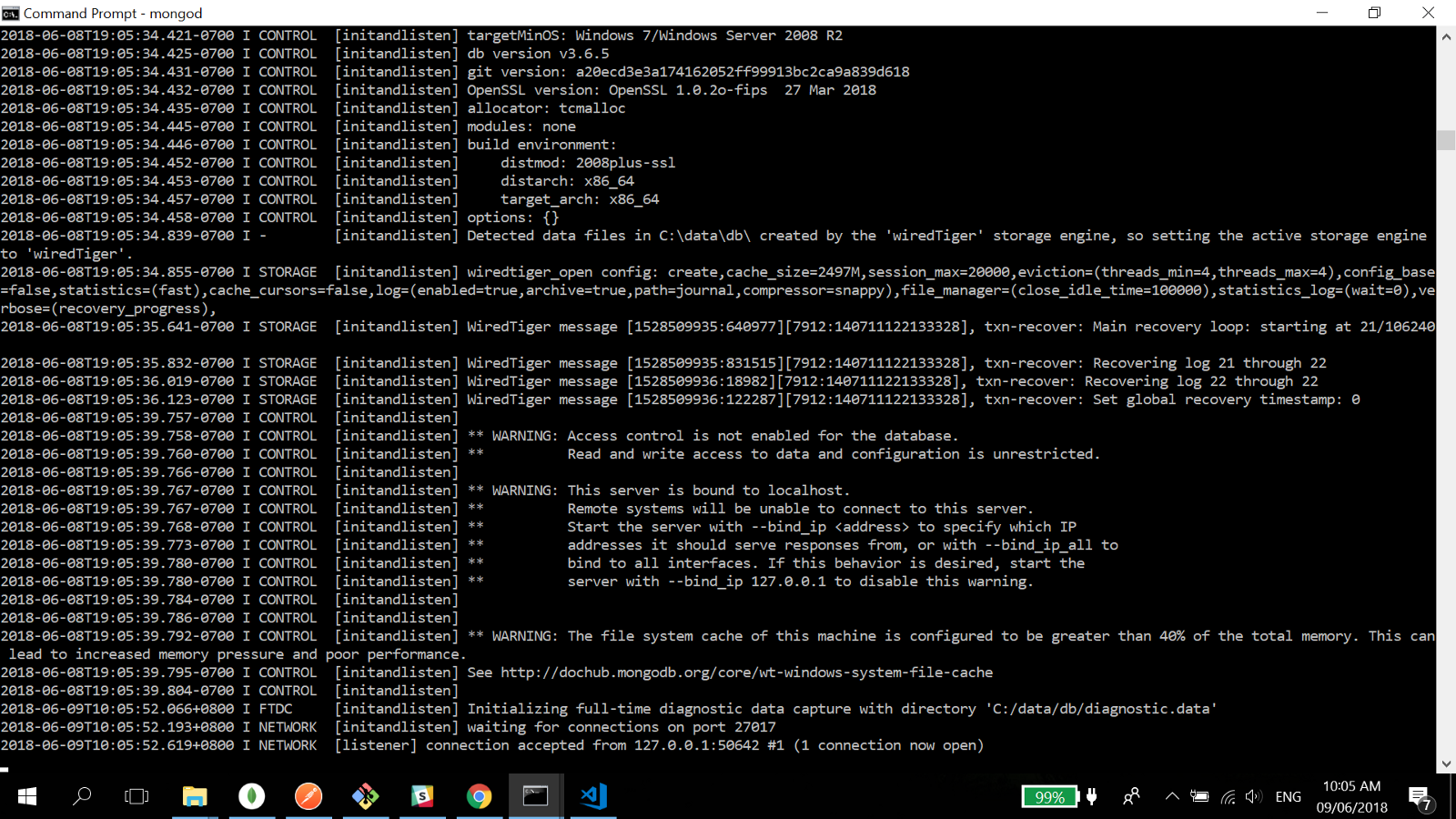1456x819 pixels.
Task: Close the Command Prompt window
Action: 1428,13
